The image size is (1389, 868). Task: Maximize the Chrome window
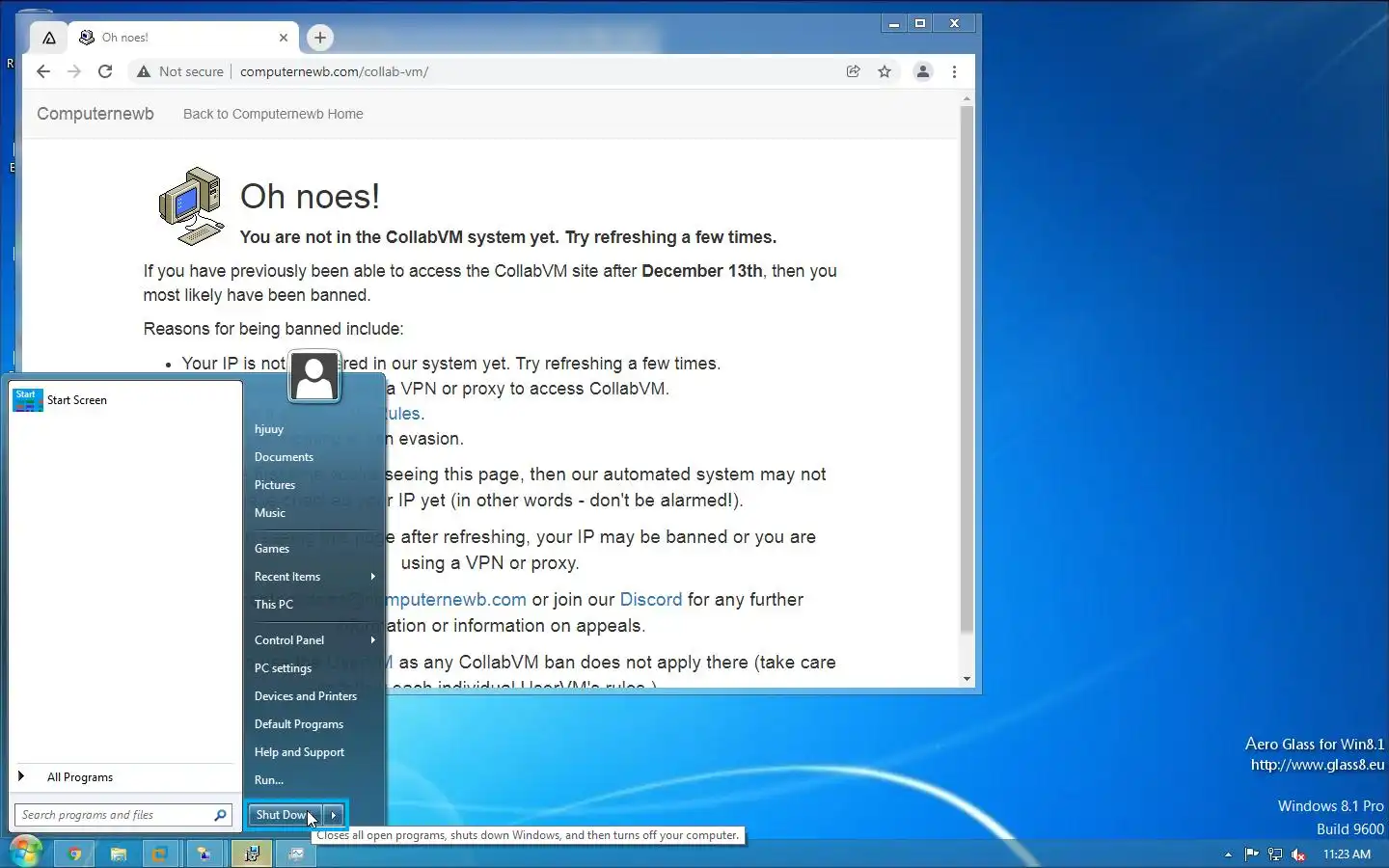pos(920,24)
